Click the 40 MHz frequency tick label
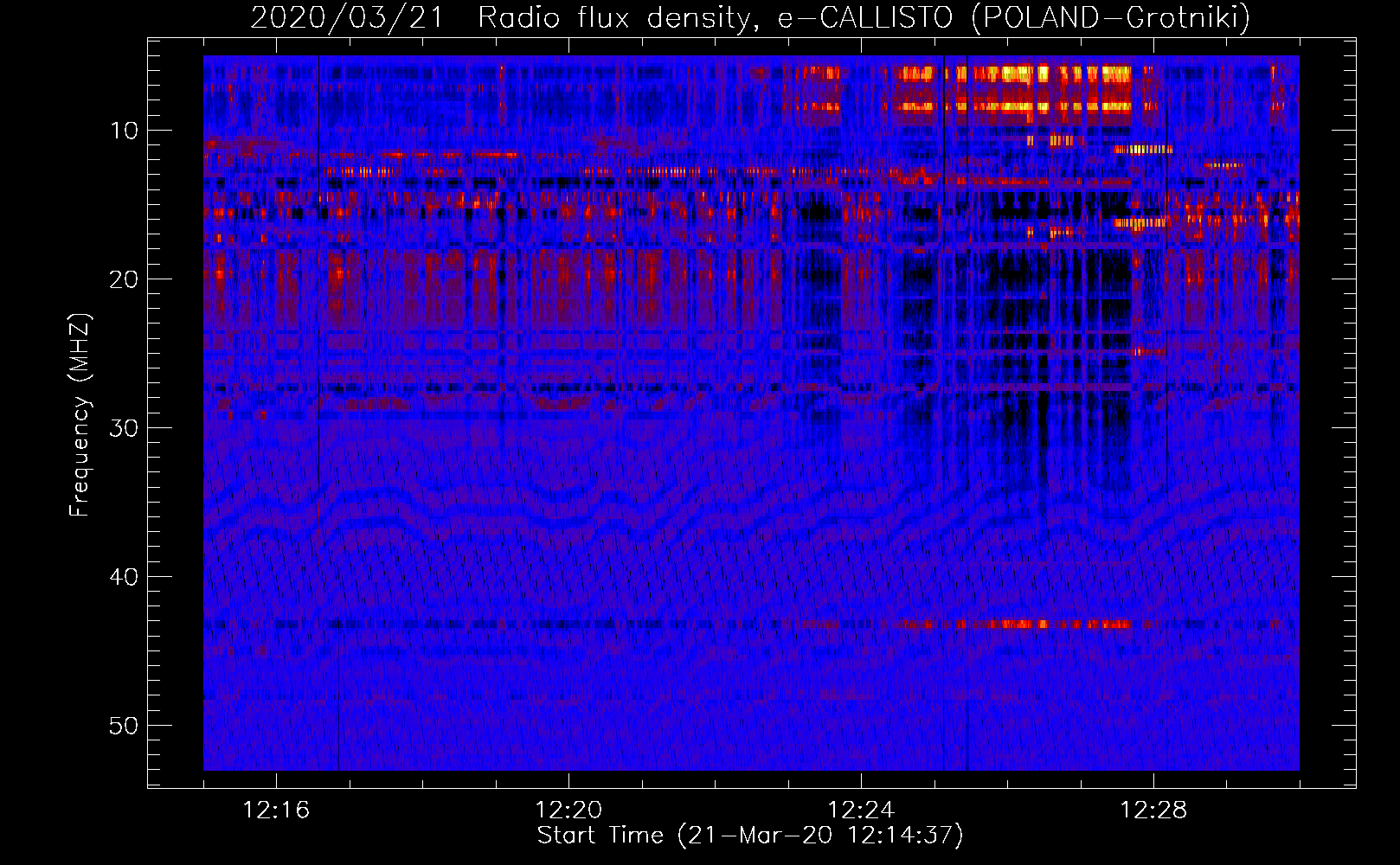This screenshot has width=1400, height=865. click(x=125, y=577)
